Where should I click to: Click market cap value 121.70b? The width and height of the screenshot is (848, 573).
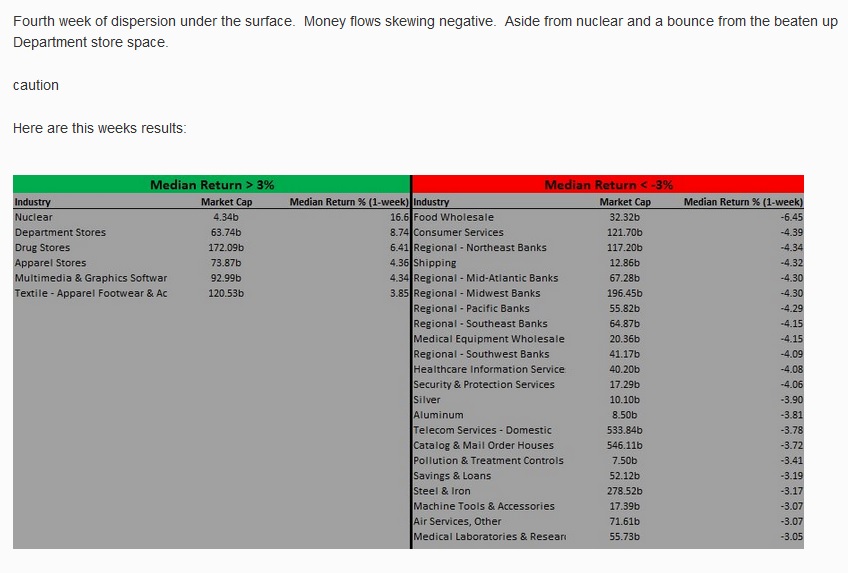point(624,232)
